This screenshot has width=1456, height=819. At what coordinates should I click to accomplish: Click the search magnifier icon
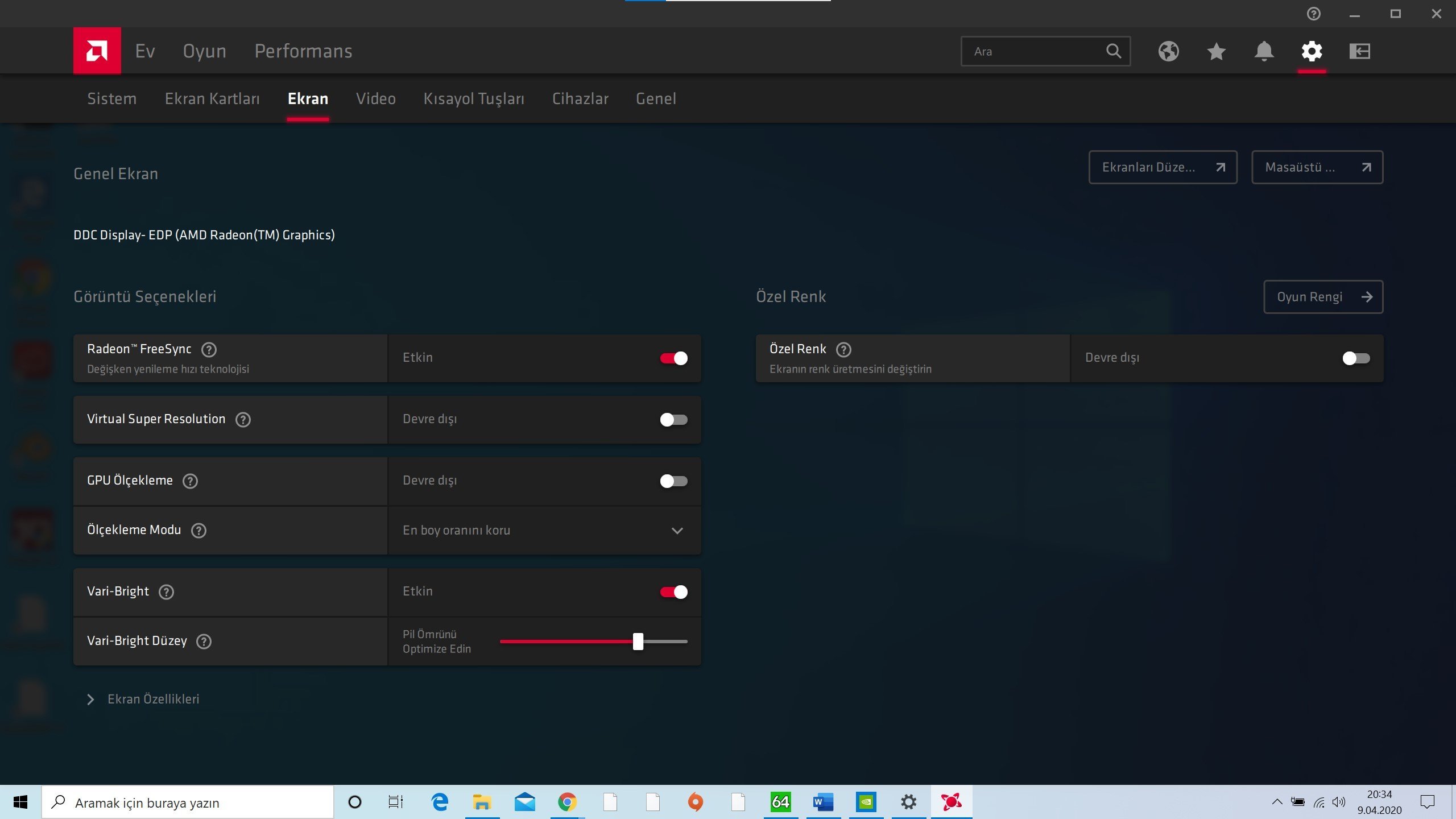click(1113, 51)
